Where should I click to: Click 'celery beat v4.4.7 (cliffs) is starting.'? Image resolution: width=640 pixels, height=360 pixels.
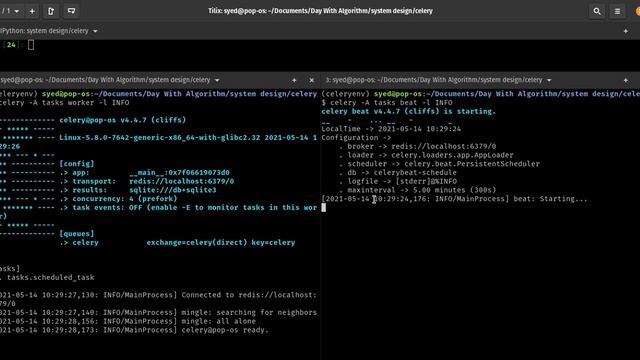click(x=408, y=111)
